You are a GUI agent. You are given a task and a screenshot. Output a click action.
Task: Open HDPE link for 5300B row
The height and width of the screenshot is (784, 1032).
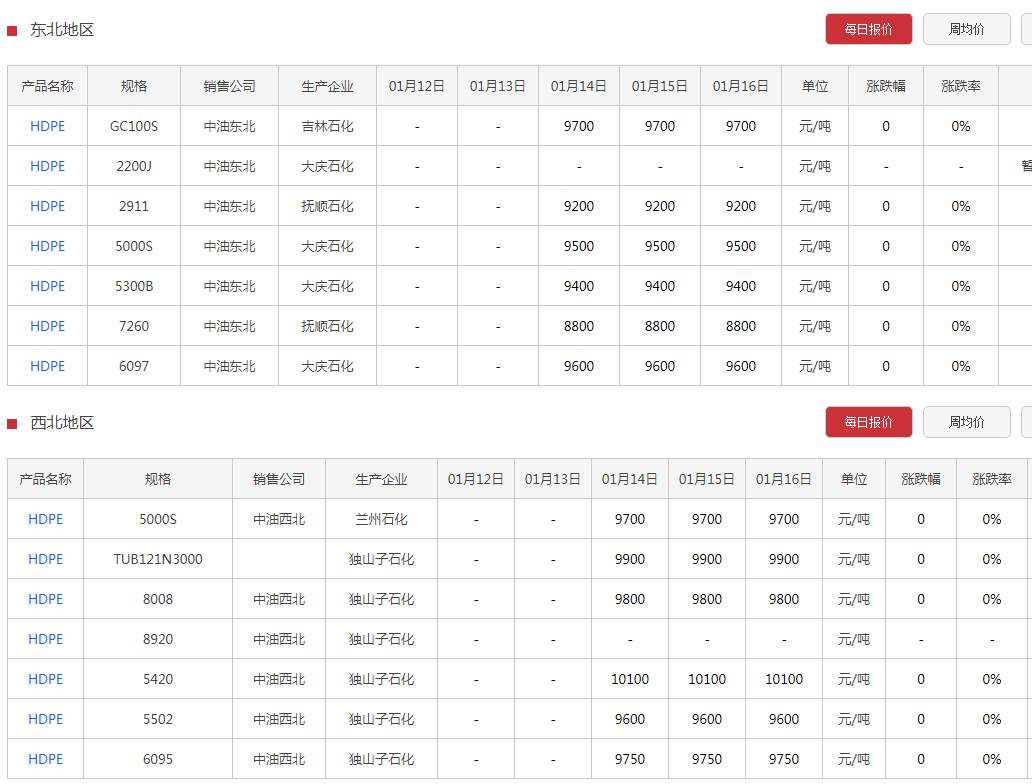[47, 286]
